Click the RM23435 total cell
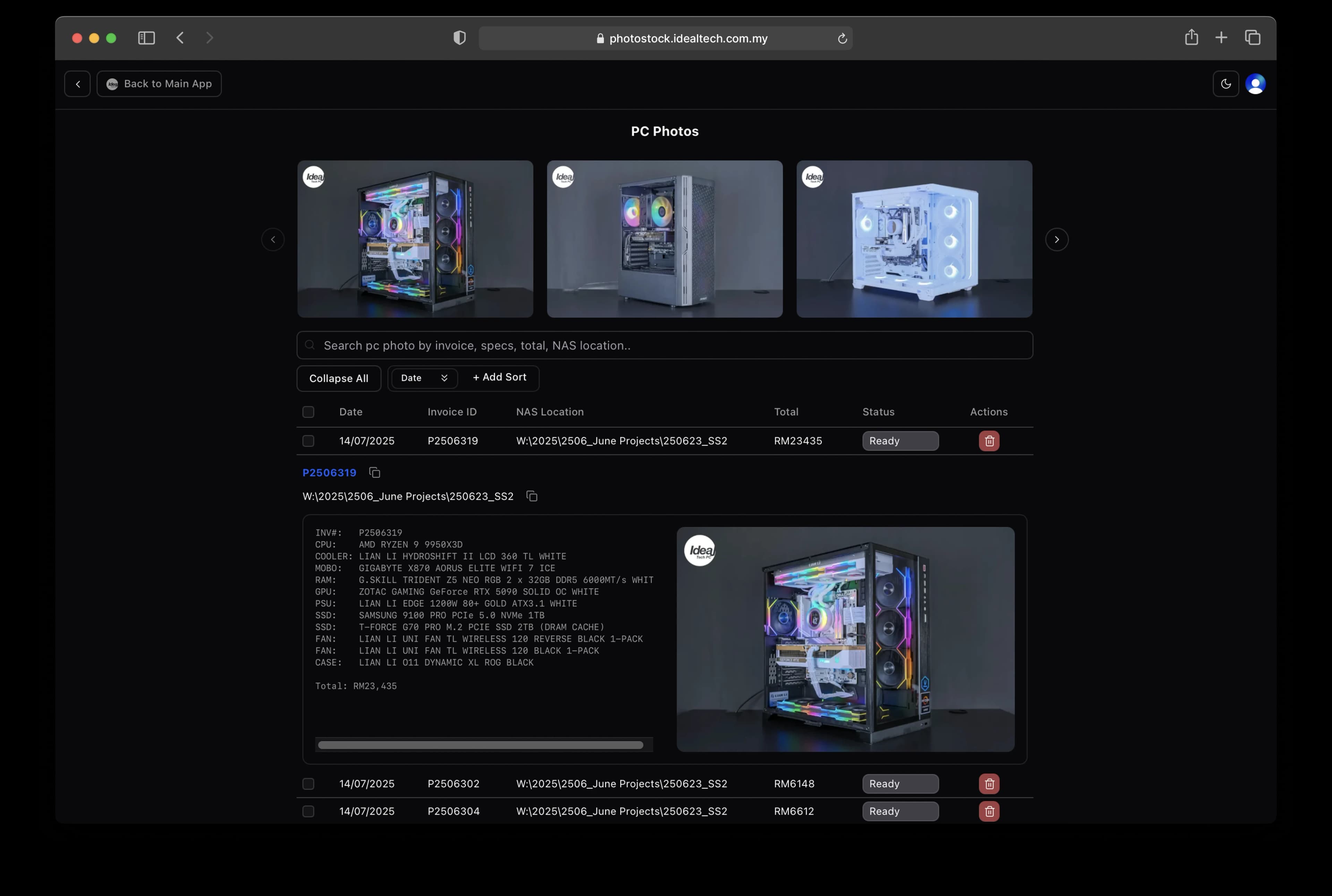The image size is (1332, 896). pyautogui.click(x=798, y=441)
